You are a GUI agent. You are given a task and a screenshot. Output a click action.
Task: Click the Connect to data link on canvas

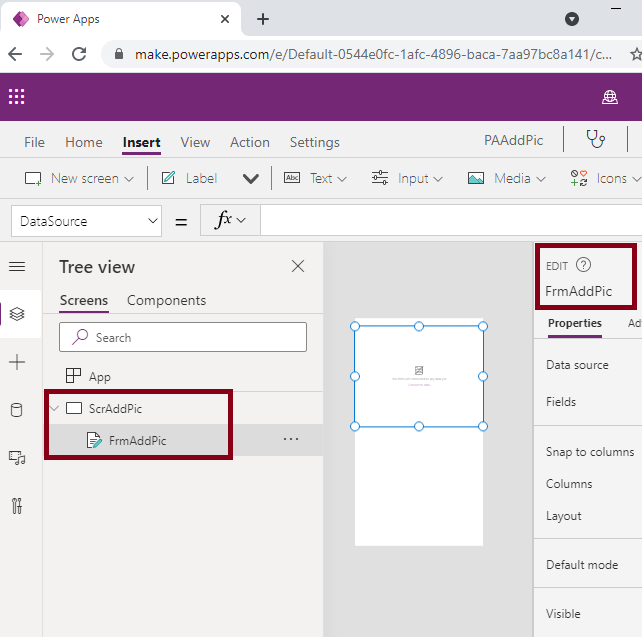419,385
